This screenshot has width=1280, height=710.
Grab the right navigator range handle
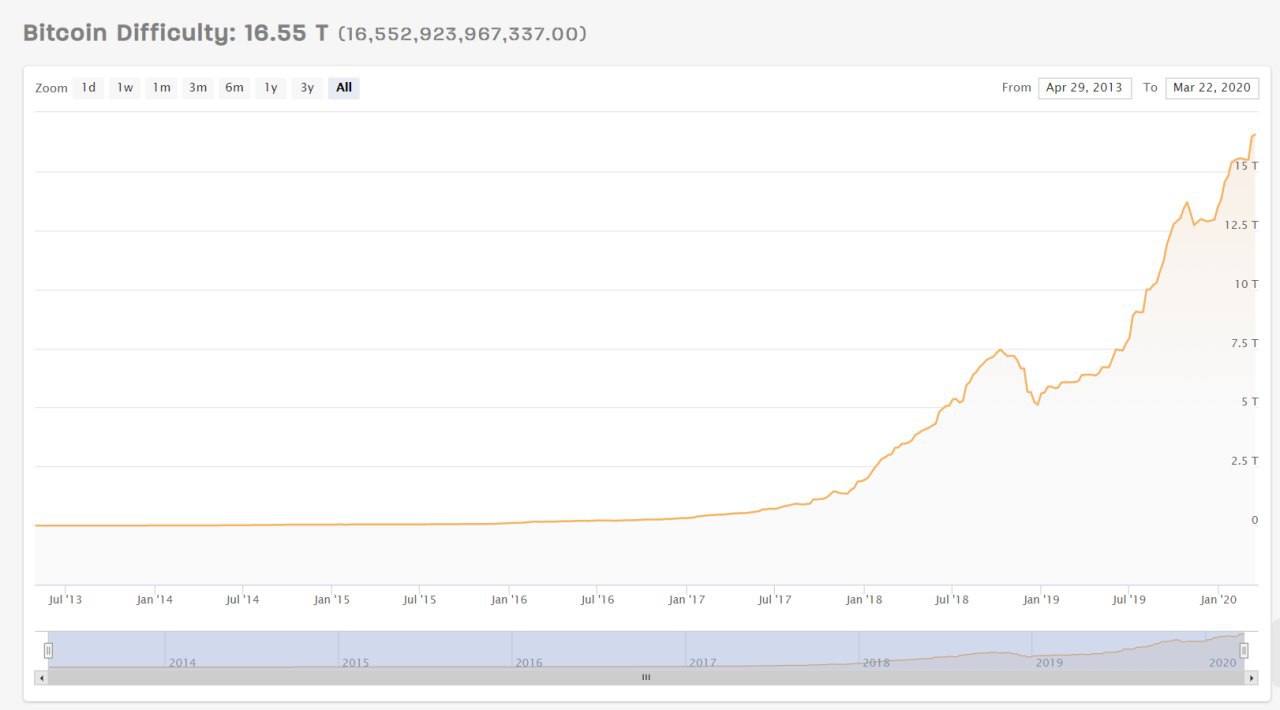(x=1244, y=650)
